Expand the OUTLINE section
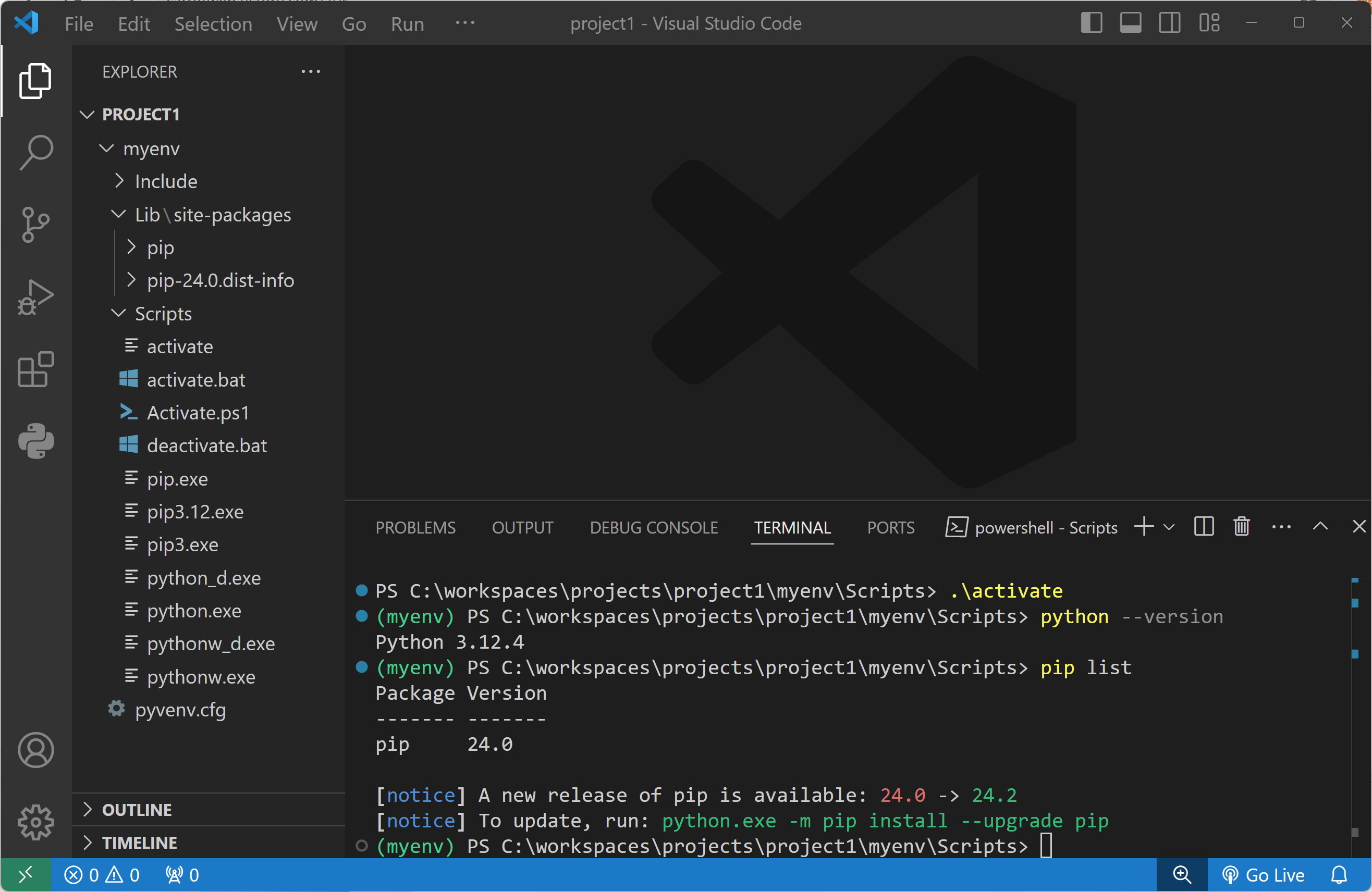 click(x=137, y=810)
